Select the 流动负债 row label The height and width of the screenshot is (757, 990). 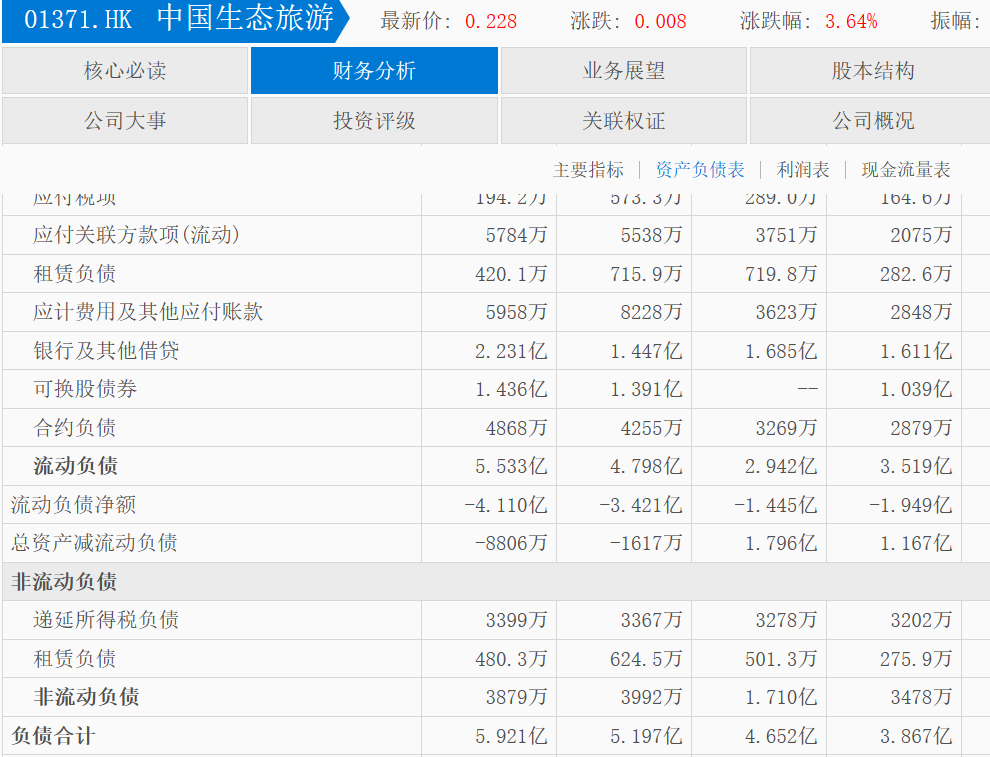click(x=75, y=466)
